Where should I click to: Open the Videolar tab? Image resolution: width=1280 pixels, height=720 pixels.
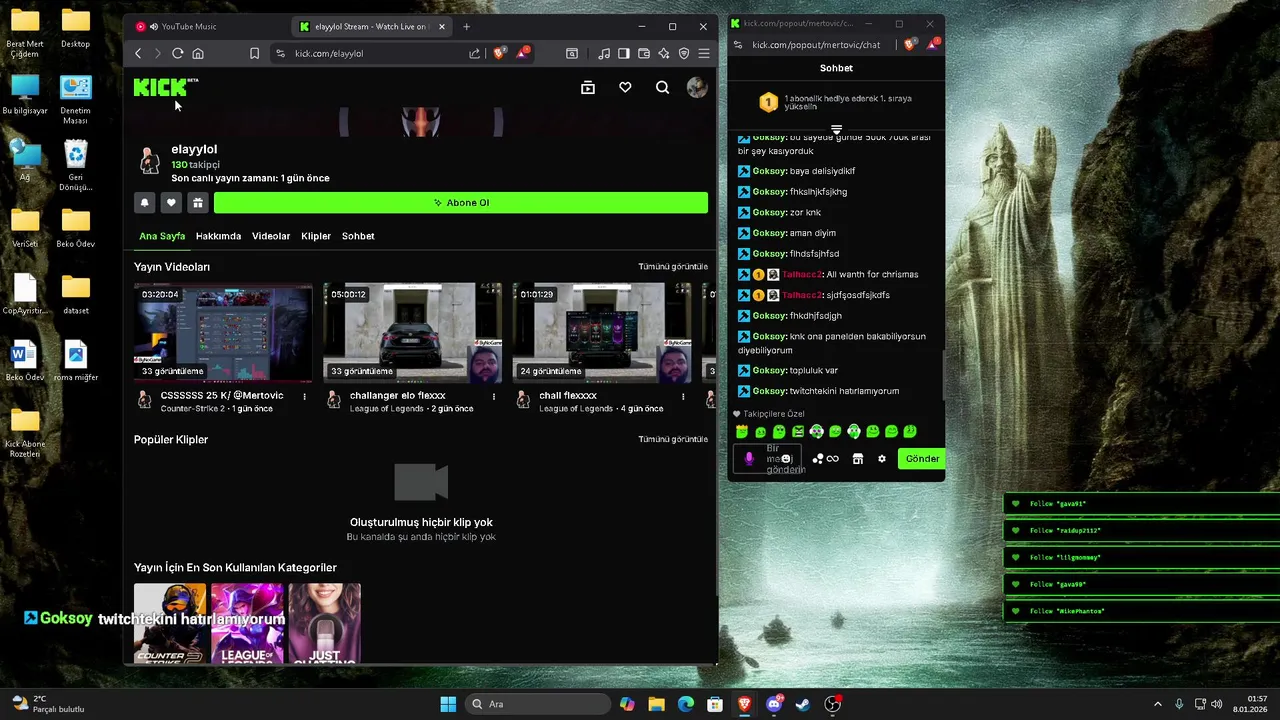click(271, 236)
